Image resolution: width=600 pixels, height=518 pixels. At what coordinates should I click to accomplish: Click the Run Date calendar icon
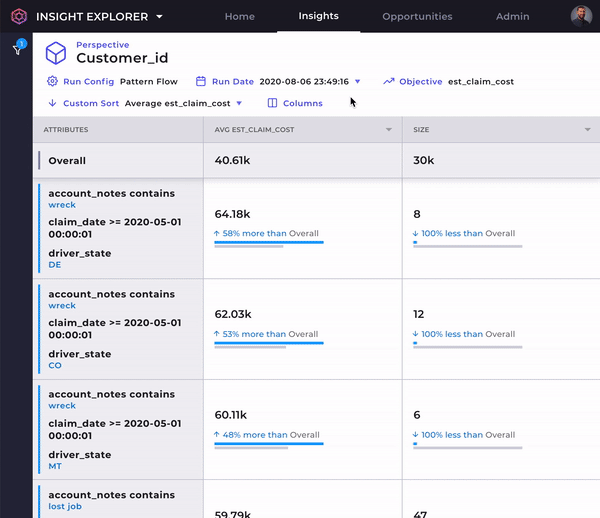pos(201,81)
